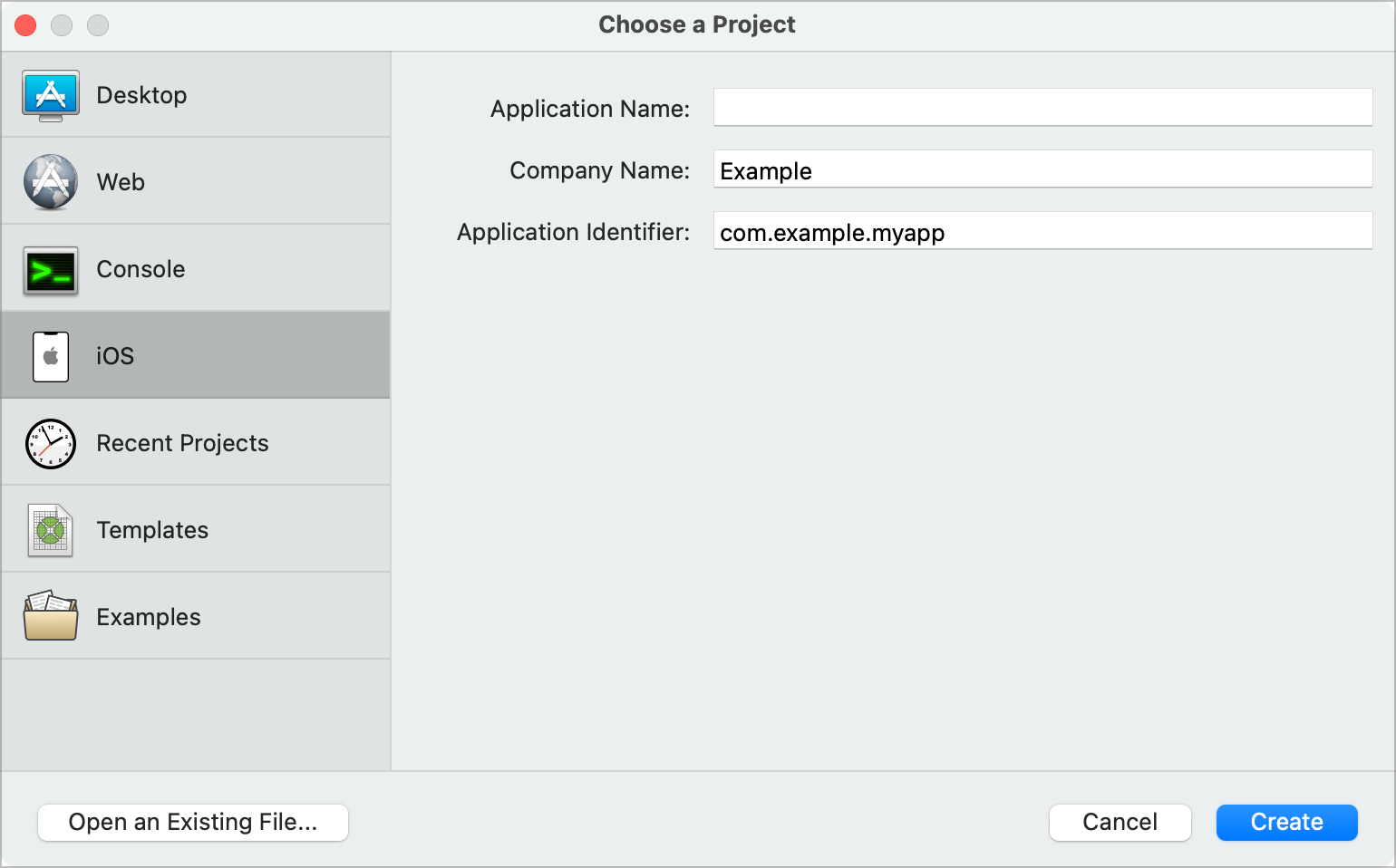Click Open an Existing File button
This screenshot has width=1396, height=868.
(x=193, y=822)
